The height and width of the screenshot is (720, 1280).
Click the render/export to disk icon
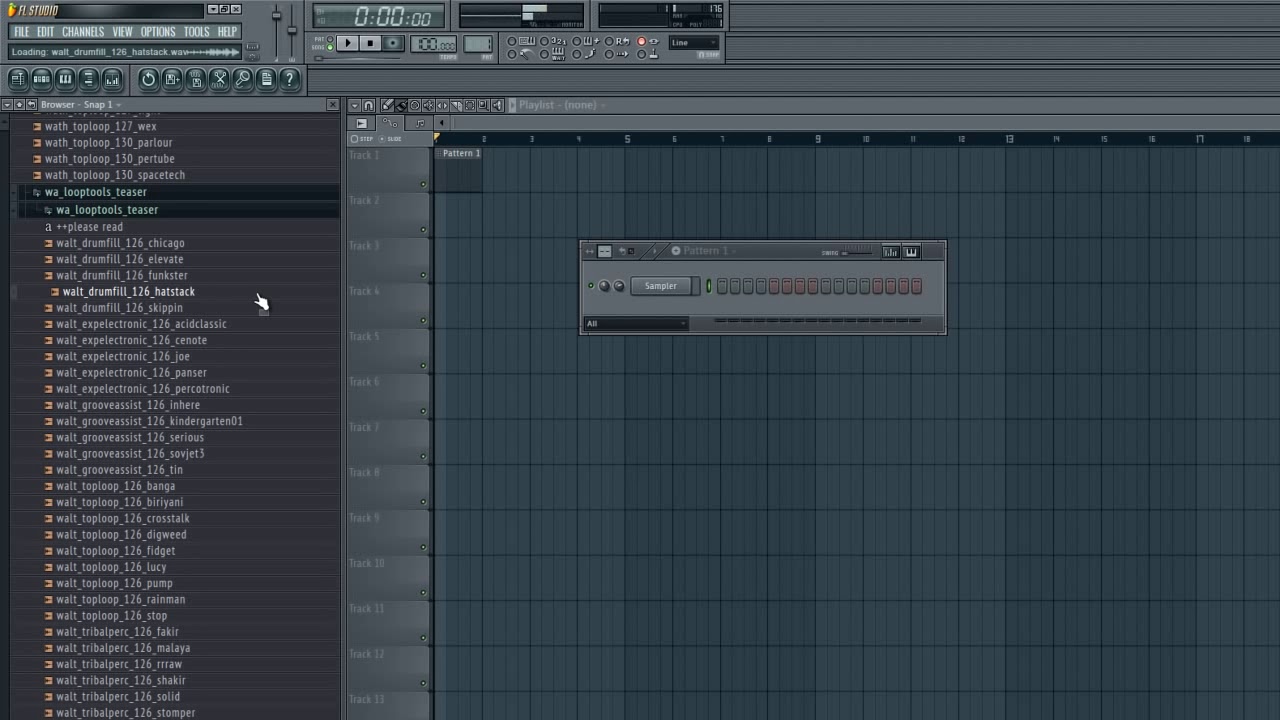[x=196, y=79]
